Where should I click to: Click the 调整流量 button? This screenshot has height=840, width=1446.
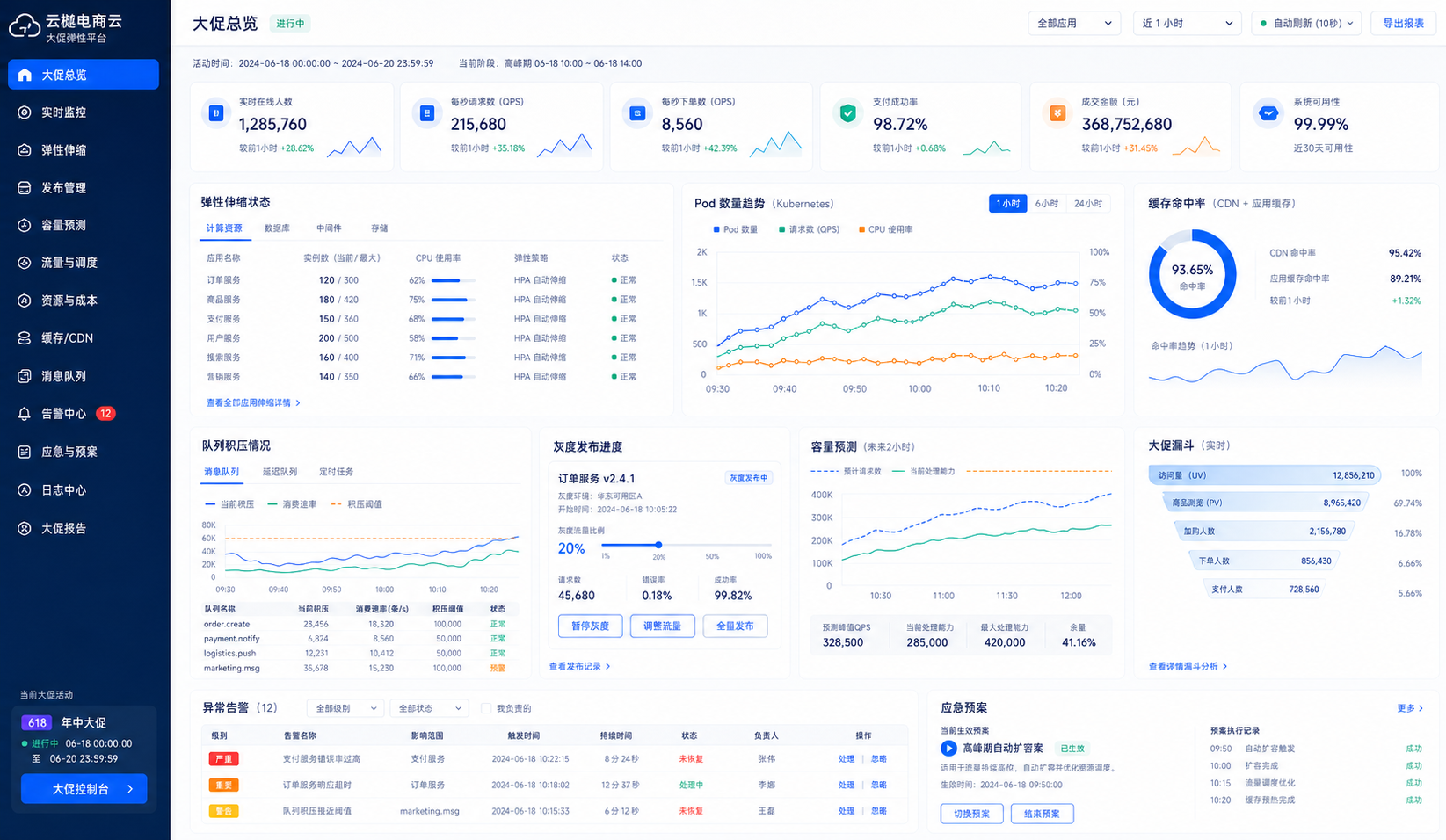point(662,626)
